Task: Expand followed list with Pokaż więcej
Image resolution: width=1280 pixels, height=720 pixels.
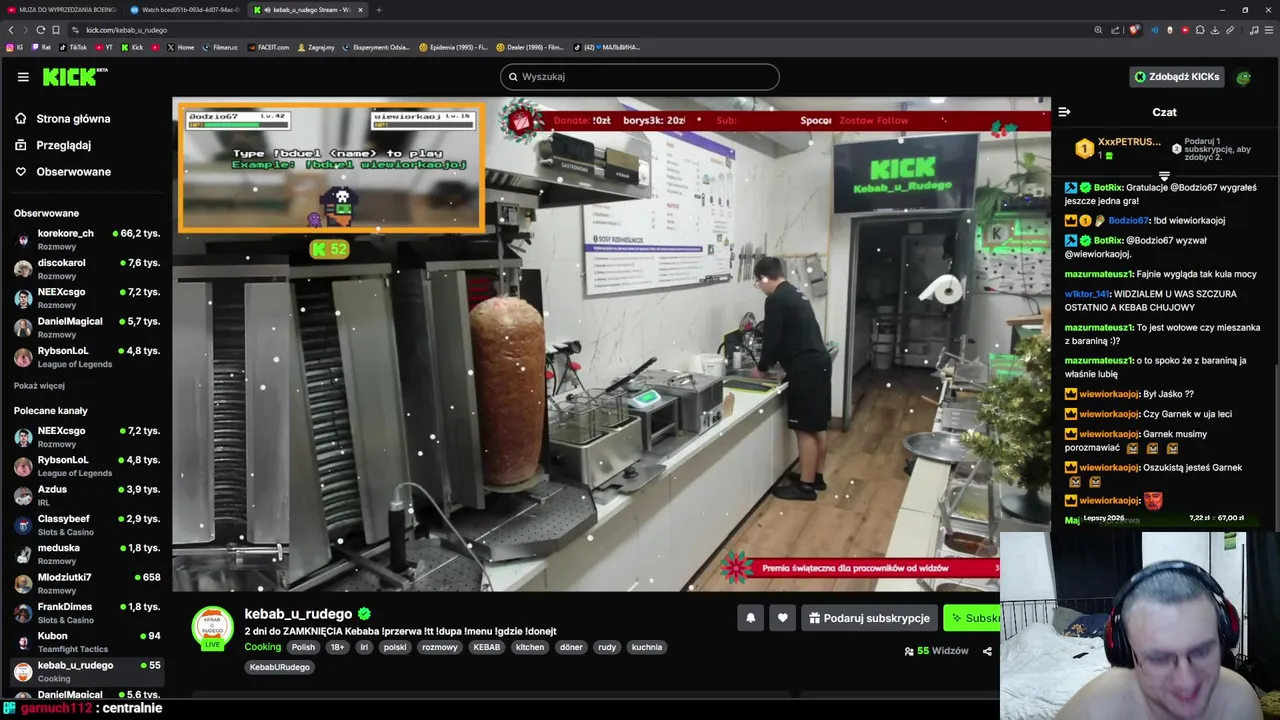Action: click(x=39, y=386)
